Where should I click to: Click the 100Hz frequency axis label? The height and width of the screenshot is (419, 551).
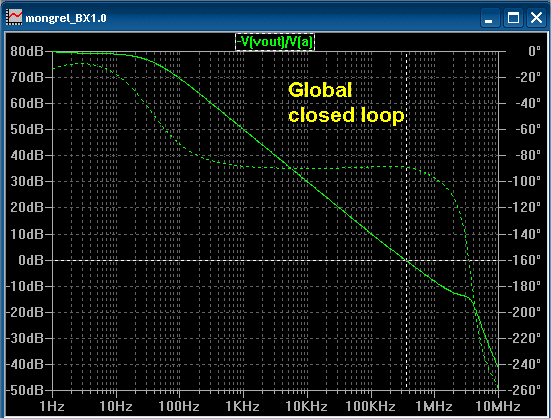point(179,407)
